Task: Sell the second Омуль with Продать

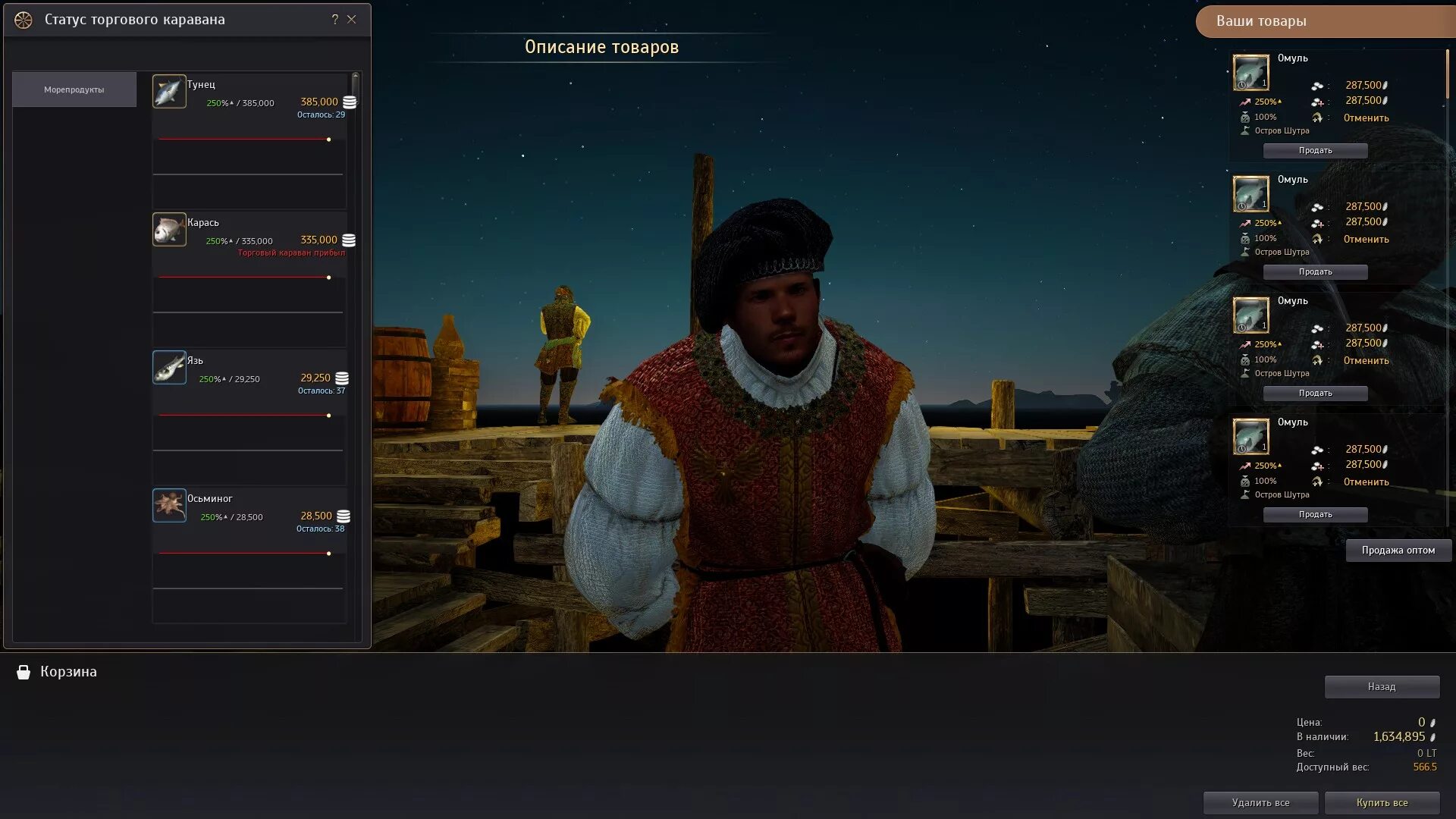Action: 1316,272
